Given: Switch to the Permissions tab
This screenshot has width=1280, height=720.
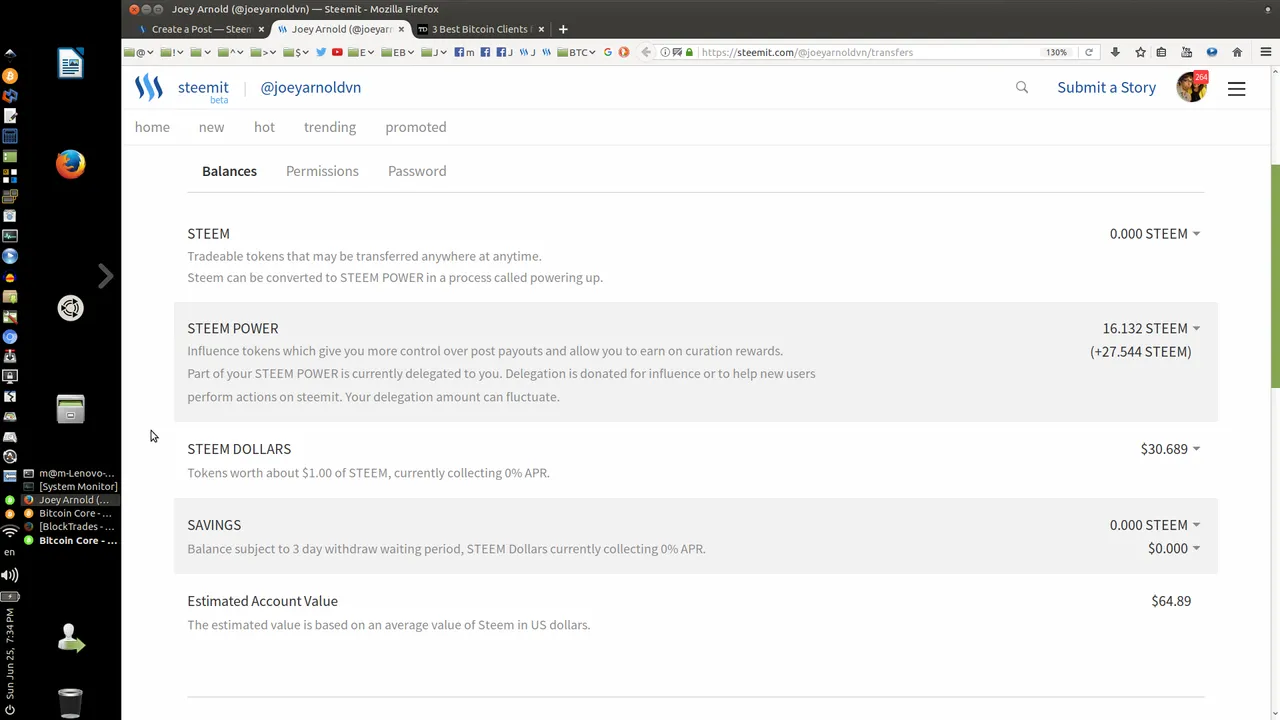Looking at the screenshot, I should click(322, 171).
